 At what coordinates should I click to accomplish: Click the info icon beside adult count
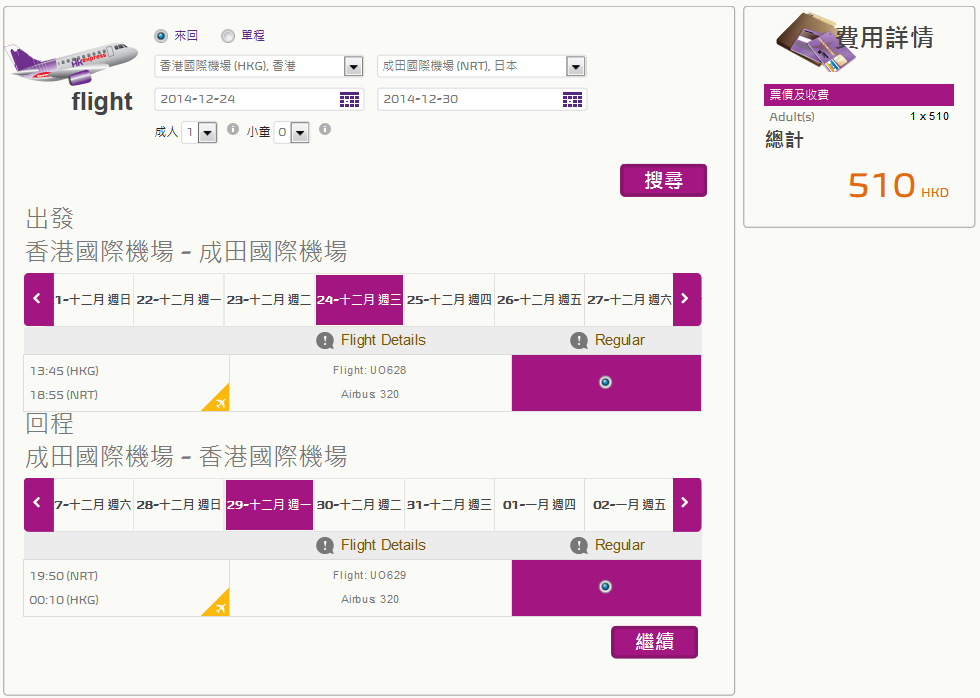click(x=233, y=130)
